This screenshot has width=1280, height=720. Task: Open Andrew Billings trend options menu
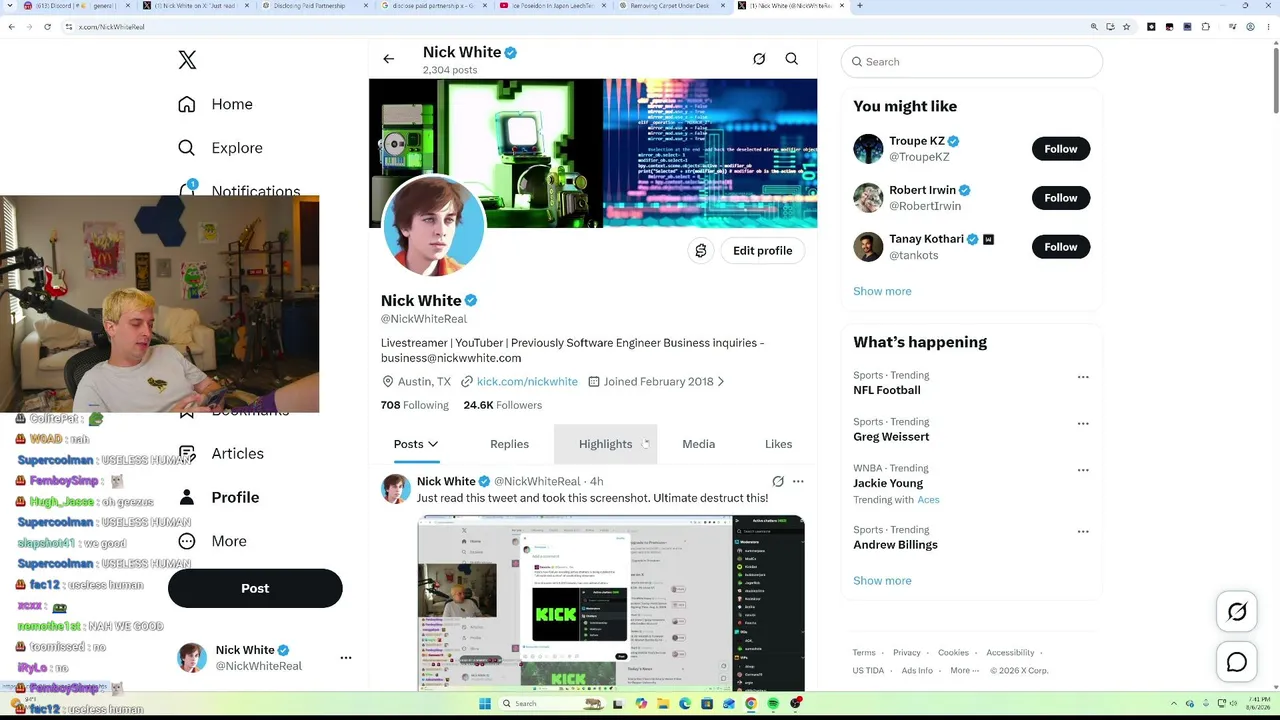pyautogui.click(x=1083, y=531)
